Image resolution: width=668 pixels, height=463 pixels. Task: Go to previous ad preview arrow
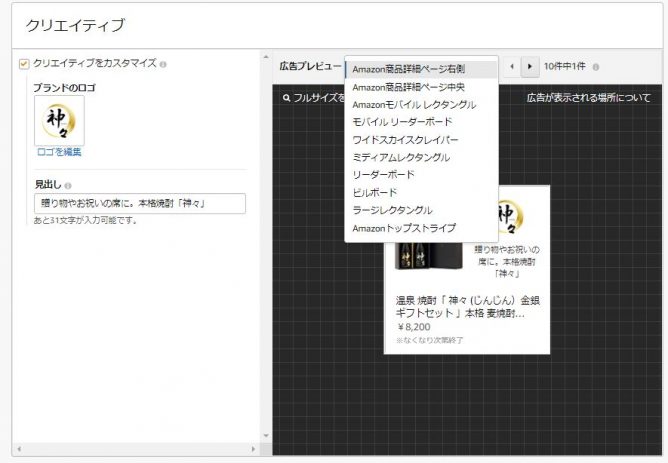(x=512, y=66)
